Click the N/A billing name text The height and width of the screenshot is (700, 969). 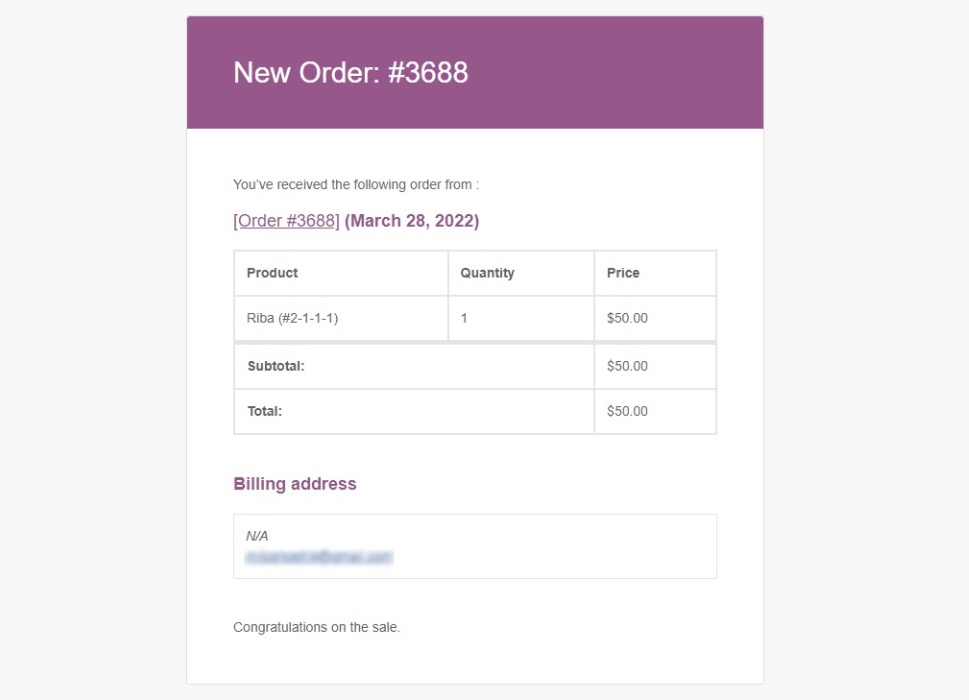(257, 536)
